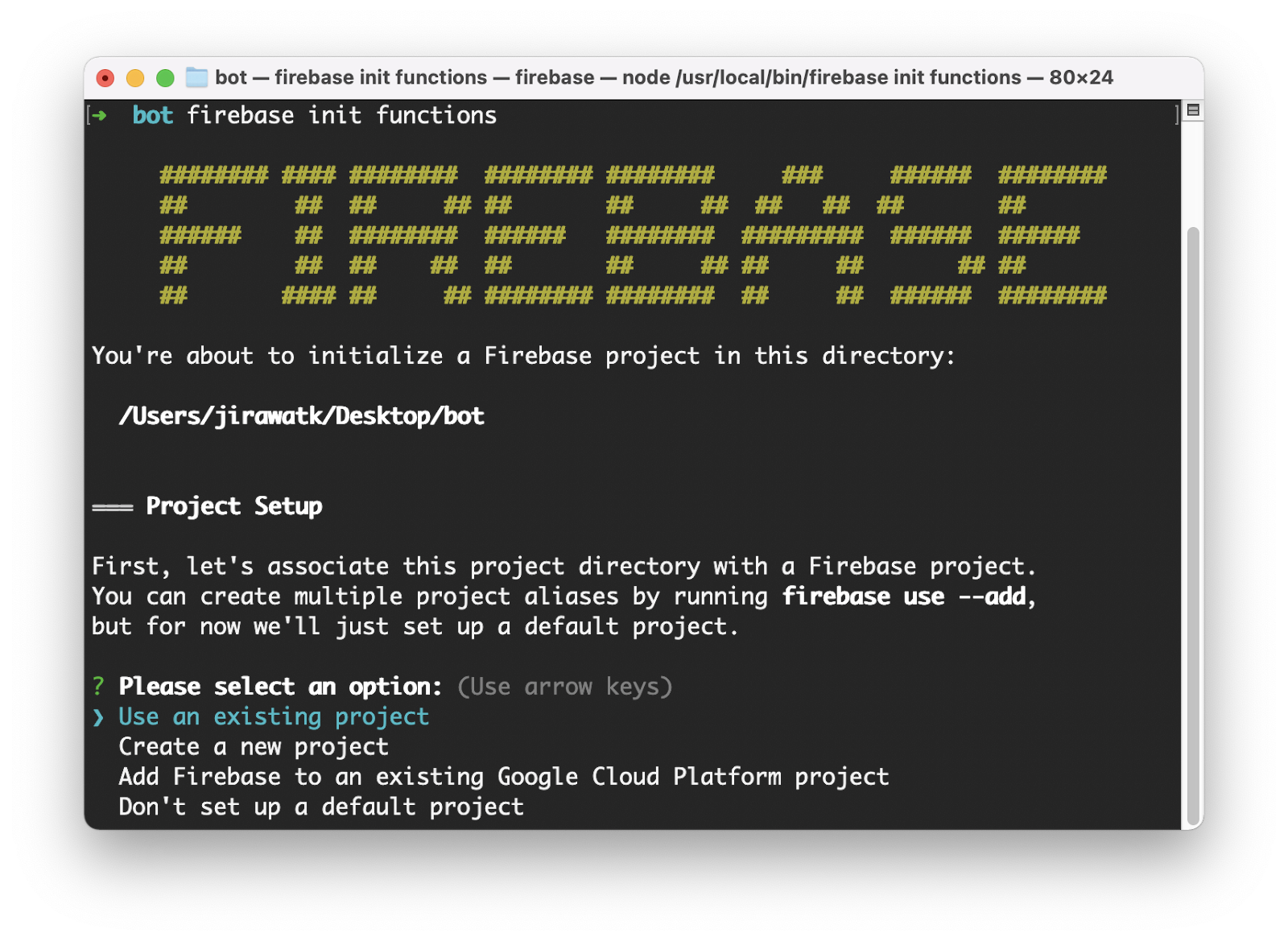Click the green prompt arrow icon
The height and width of the screenshot is (941, 1288).
coord(100,116)
